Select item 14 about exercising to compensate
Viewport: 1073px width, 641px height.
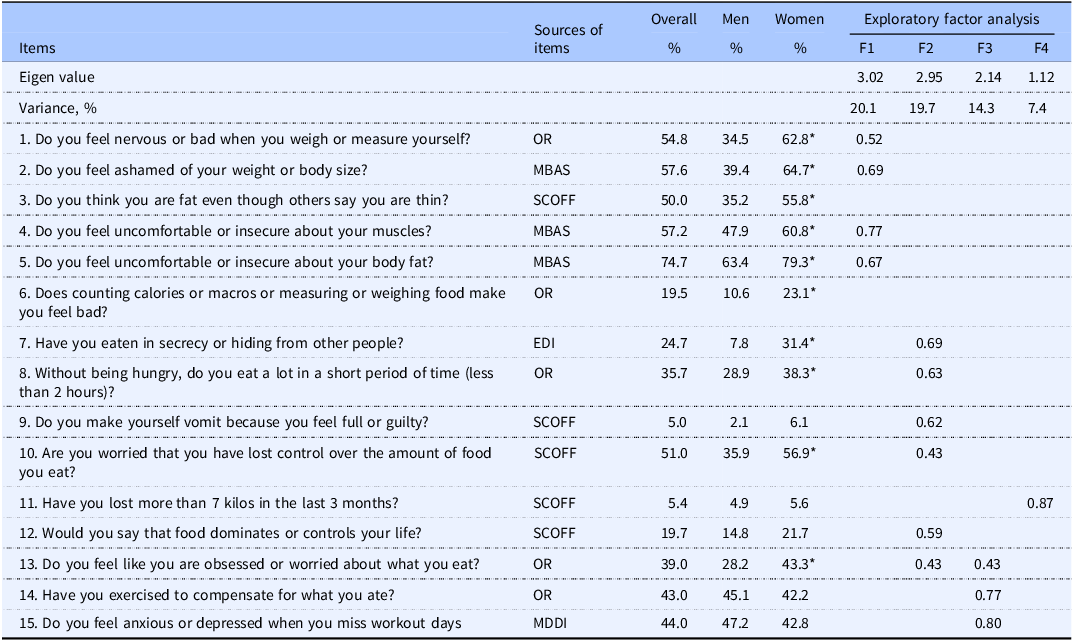coord(207,595)
